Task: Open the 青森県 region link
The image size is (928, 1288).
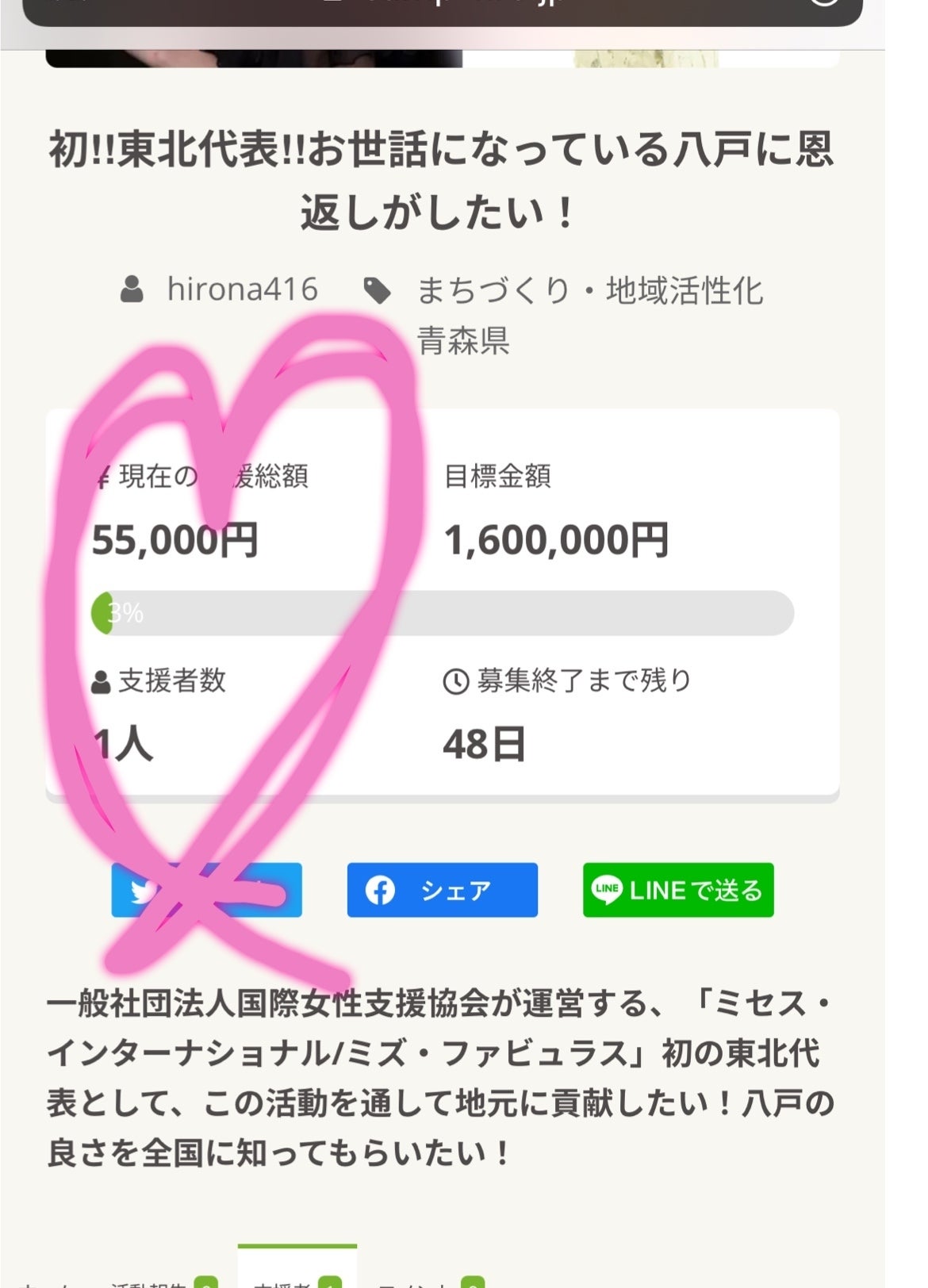Action: [x=463, y=340]
